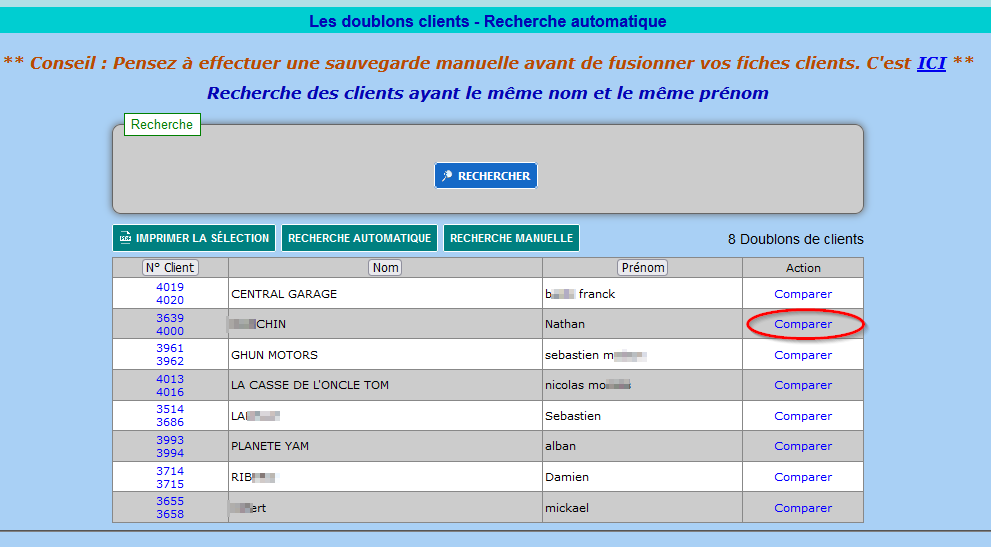Open client number 4019
Viewport: 991px width, 547px height.
(x=170, y=287)
